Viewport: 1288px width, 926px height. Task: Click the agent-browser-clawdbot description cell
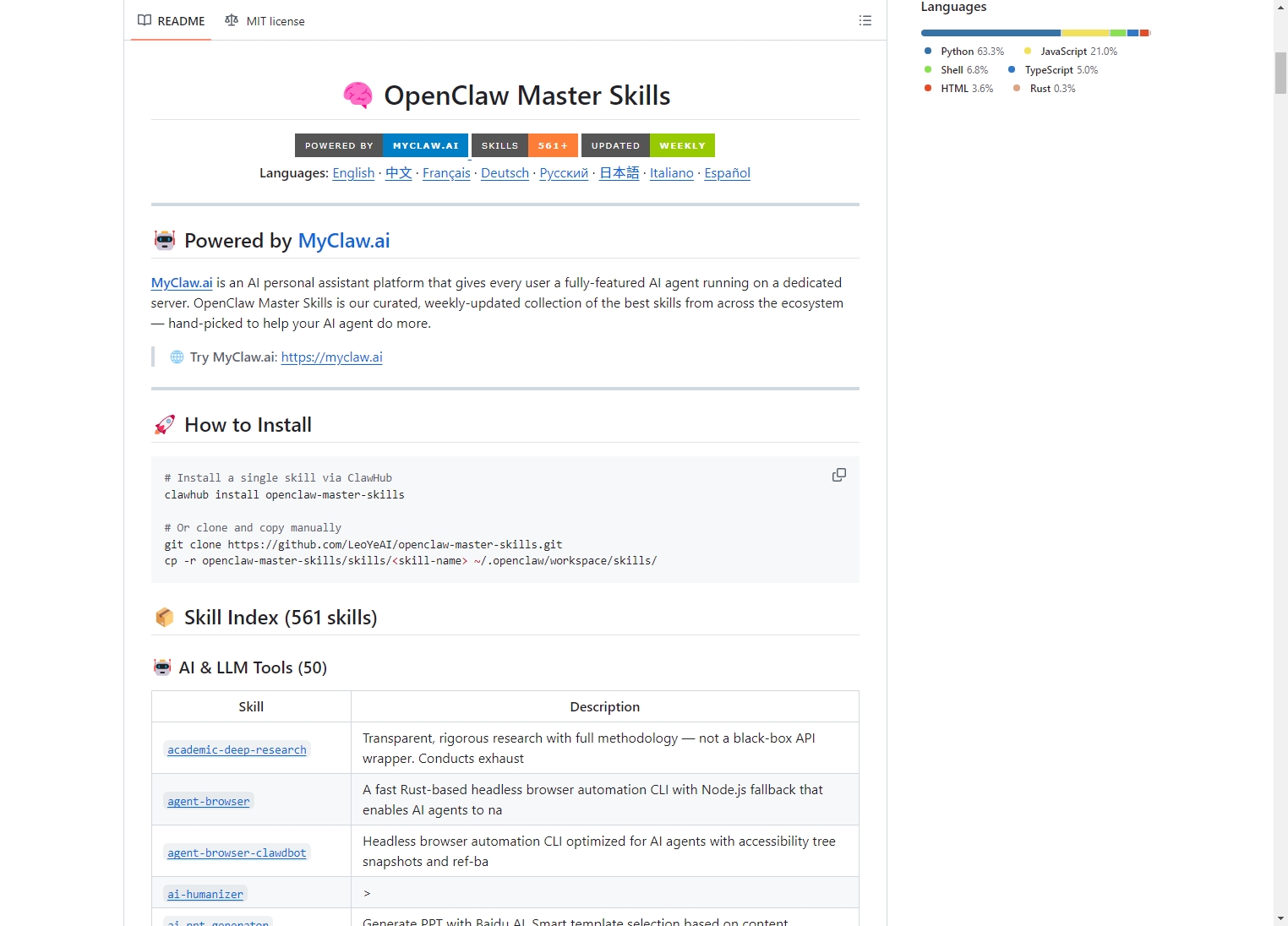pyautogui.click(x=605, y=851)
